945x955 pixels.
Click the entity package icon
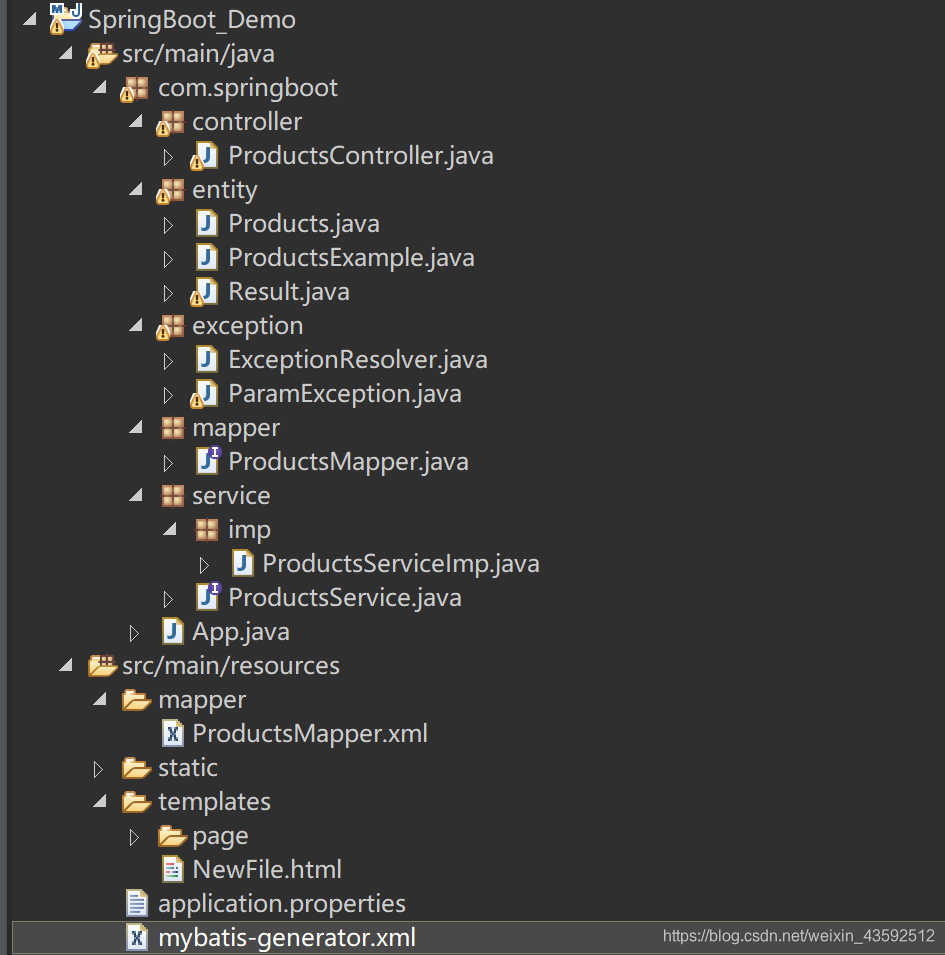[170, 191]
